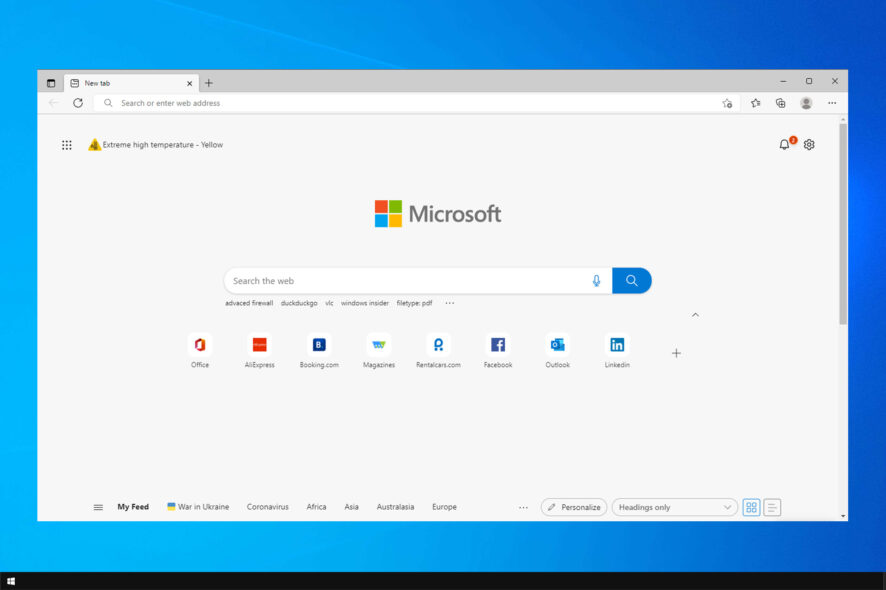This screenshot has height=590, width=886.
Task: Close the New tab tab
Action: coord(189,83)
